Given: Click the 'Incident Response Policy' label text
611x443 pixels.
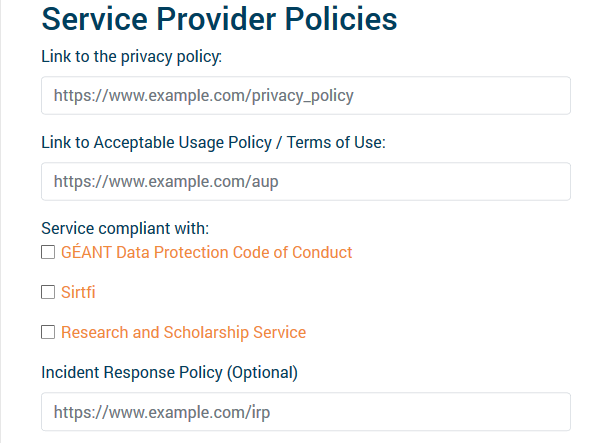Looking at the screenshot, I should tap(131, 373).
